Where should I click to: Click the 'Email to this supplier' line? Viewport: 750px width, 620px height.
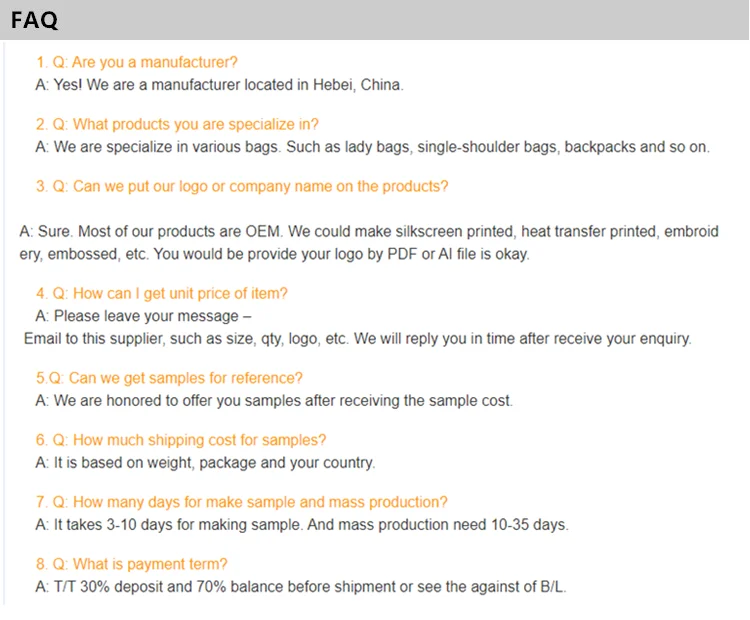pyautogui.click(x=357, y=339)
